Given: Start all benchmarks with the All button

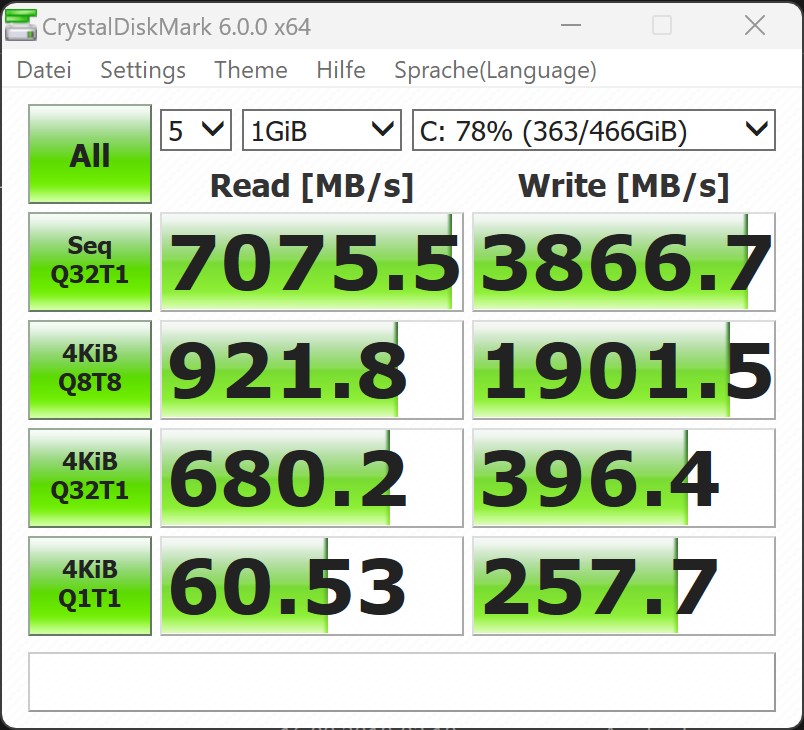Looking at the screenshot, I should tap(90, 154).
